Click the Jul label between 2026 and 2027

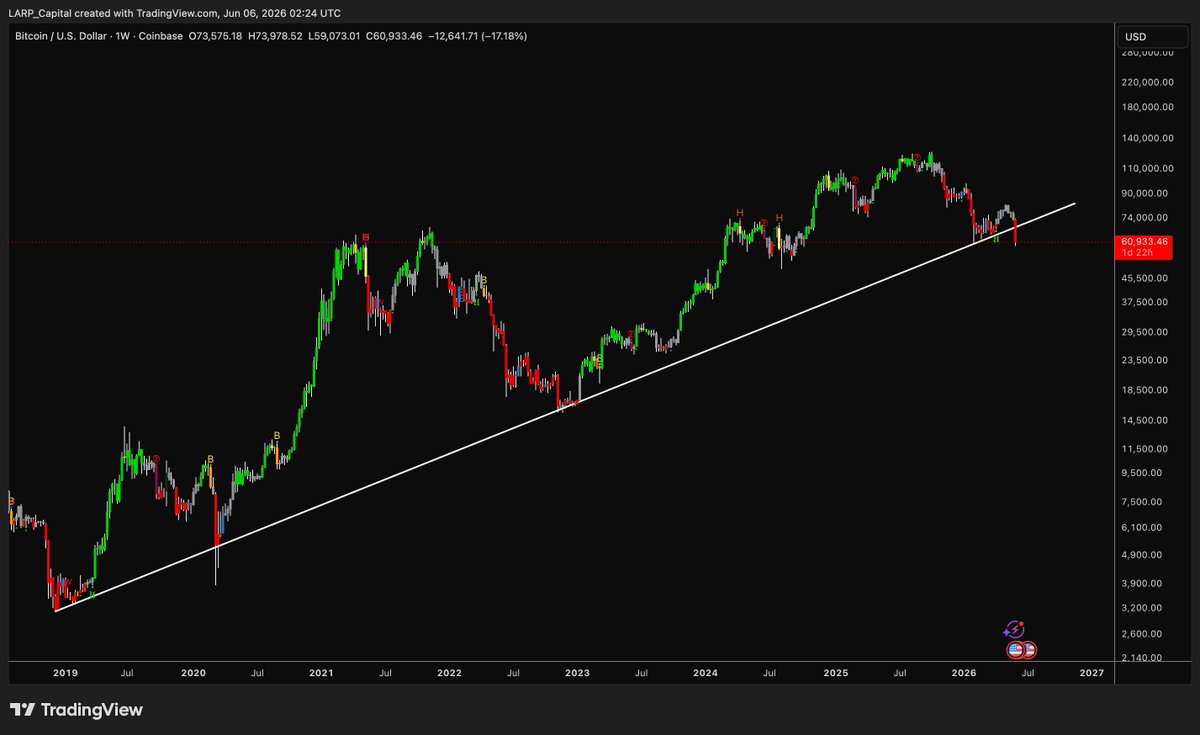pyautogui.click(x=1026, y=674)
